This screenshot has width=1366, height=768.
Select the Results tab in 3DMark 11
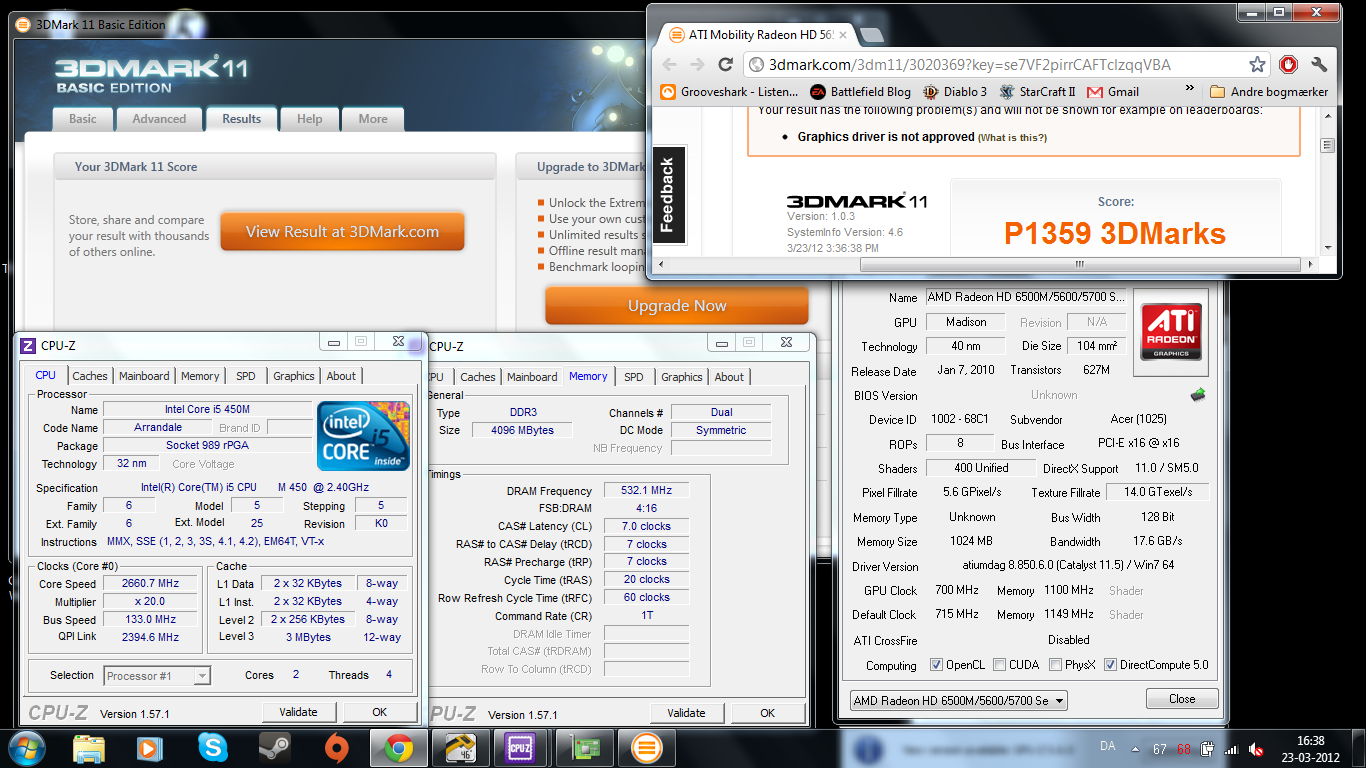tap(242, 118)
